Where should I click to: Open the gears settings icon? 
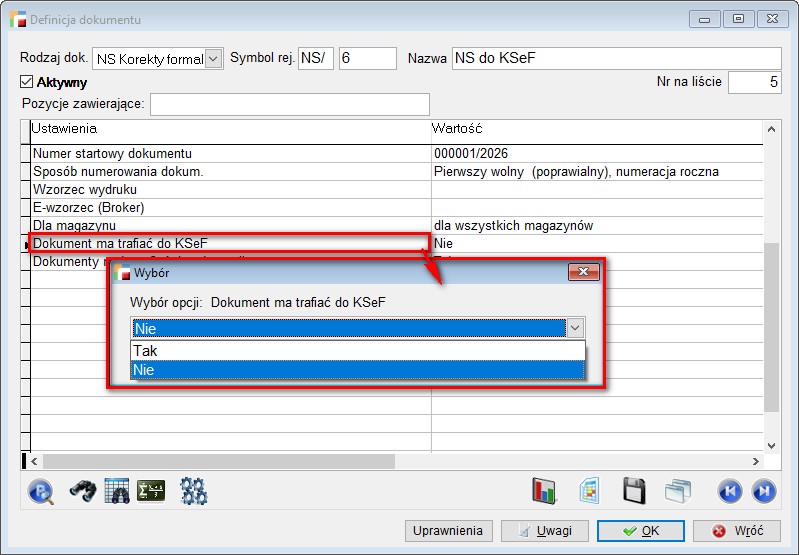tap(193, 491)
